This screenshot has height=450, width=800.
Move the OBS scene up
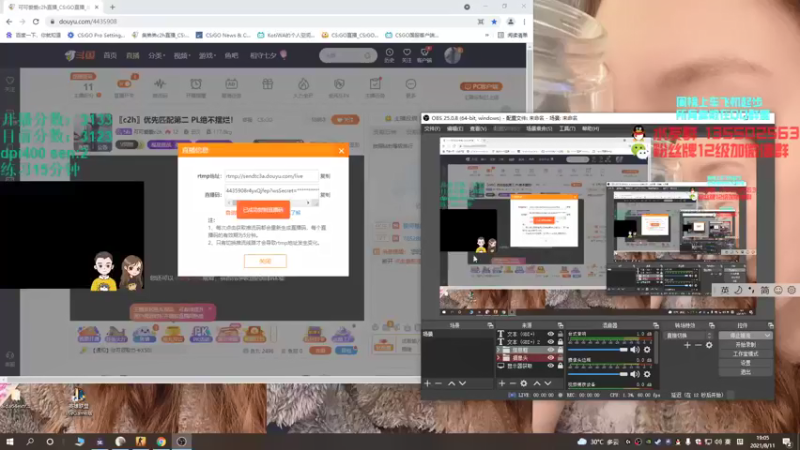pos(452,383)
